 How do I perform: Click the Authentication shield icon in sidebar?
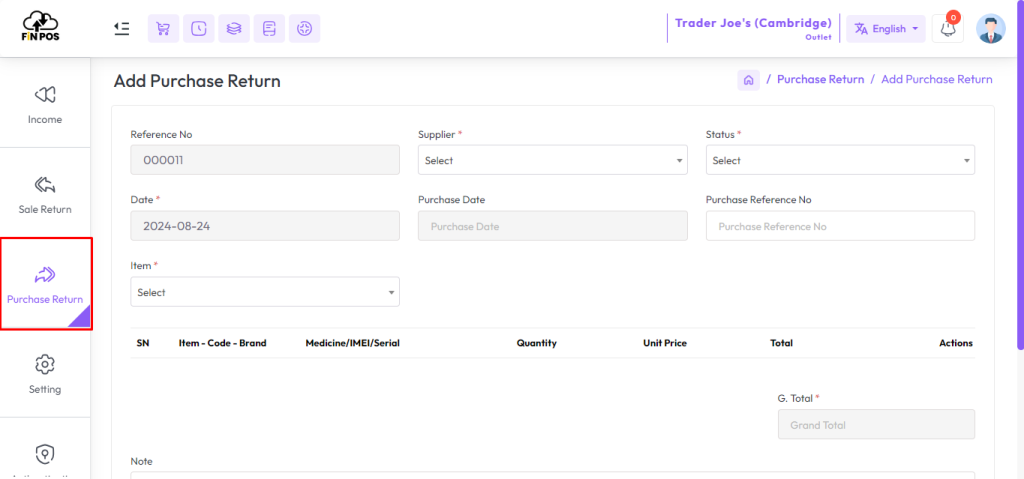pos(45,454)
